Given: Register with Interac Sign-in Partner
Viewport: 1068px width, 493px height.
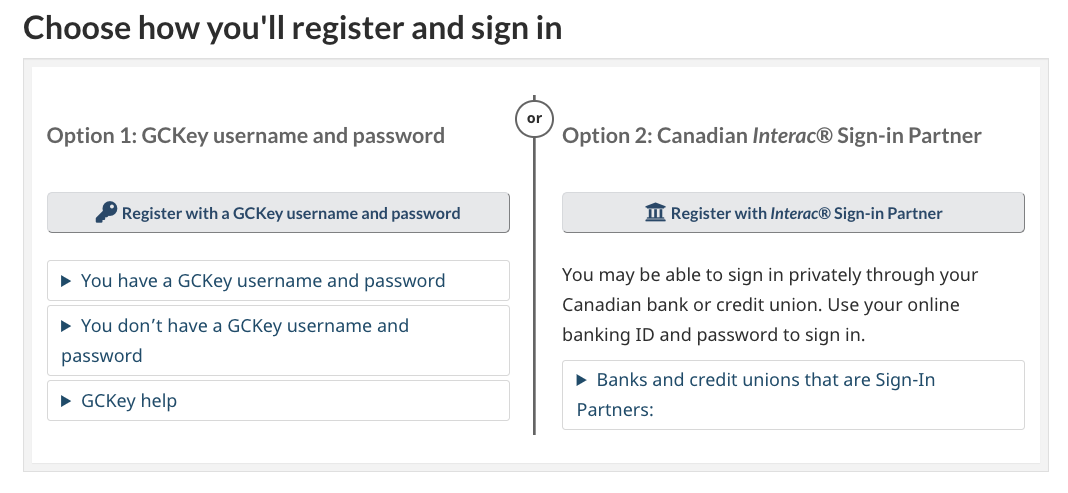Looking at the screenshot, I should pos(793,212).
